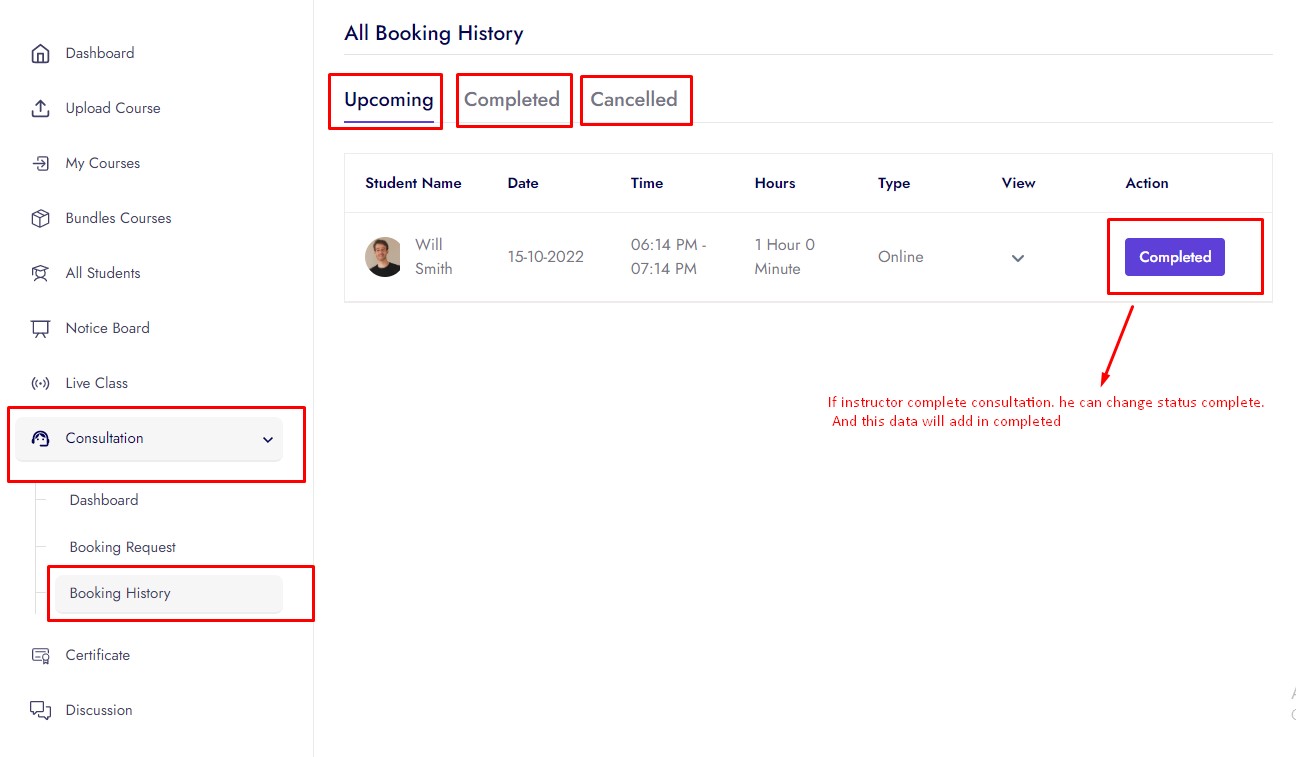Open Booking History submenu item

pos(120,593)
